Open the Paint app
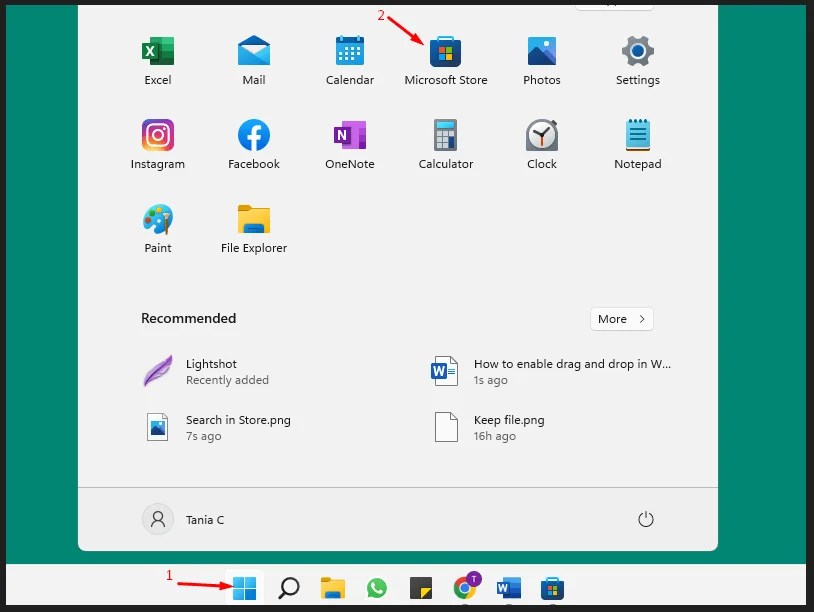The height and width of the screenshot is (612, 814). 158,228
